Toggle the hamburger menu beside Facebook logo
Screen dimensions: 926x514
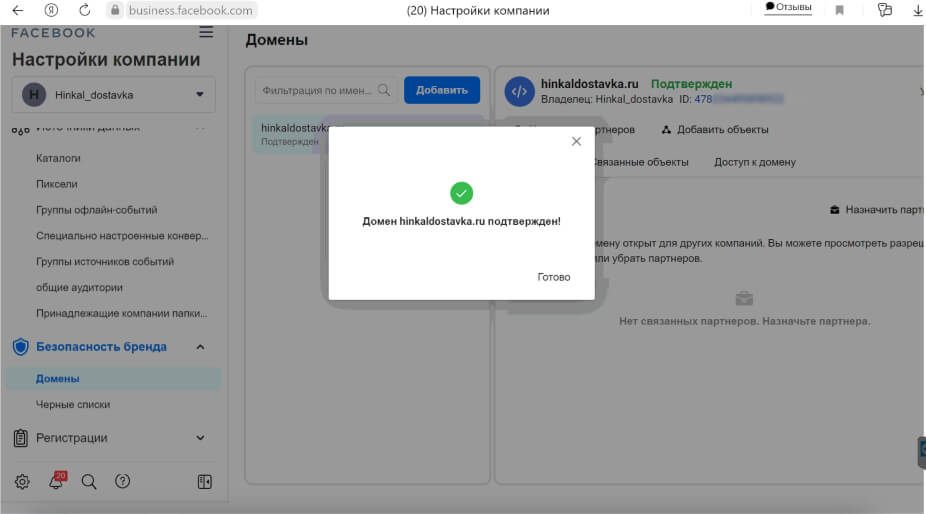pyautogui.click(x=206, y=32)
